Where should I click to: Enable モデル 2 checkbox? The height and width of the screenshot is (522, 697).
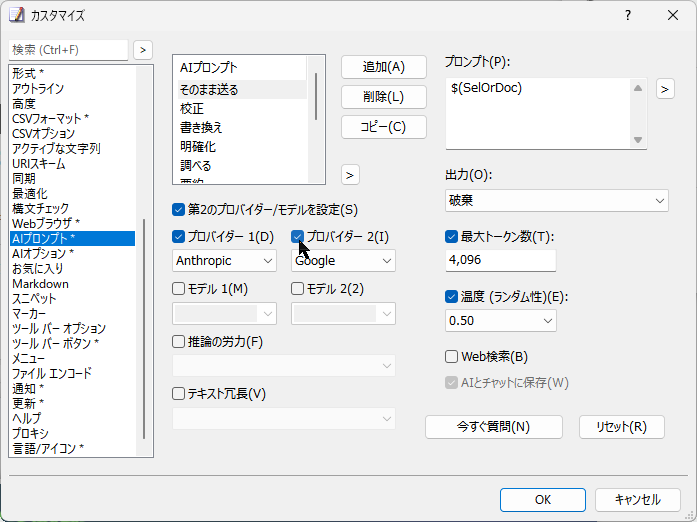click(297, 289)
